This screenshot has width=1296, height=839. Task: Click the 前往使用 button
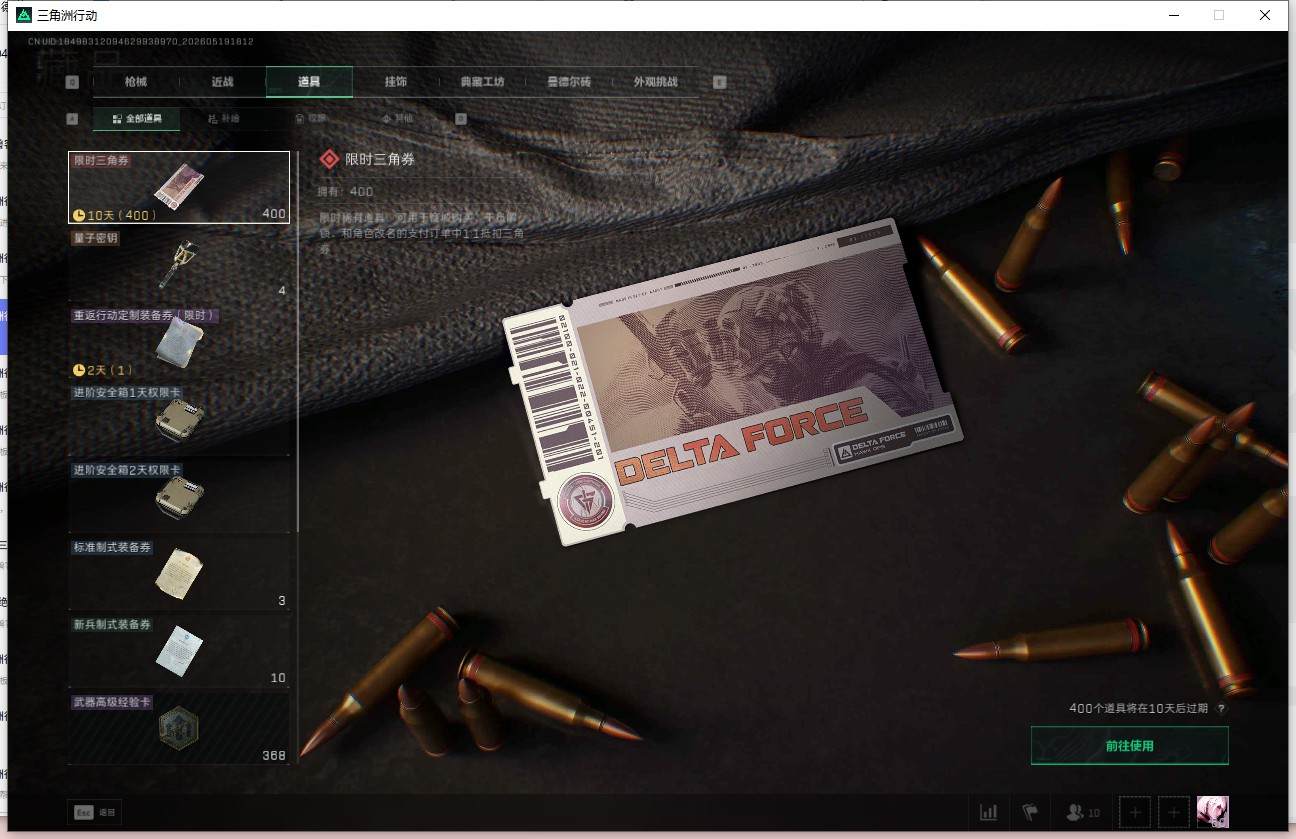coord(1129,745)
